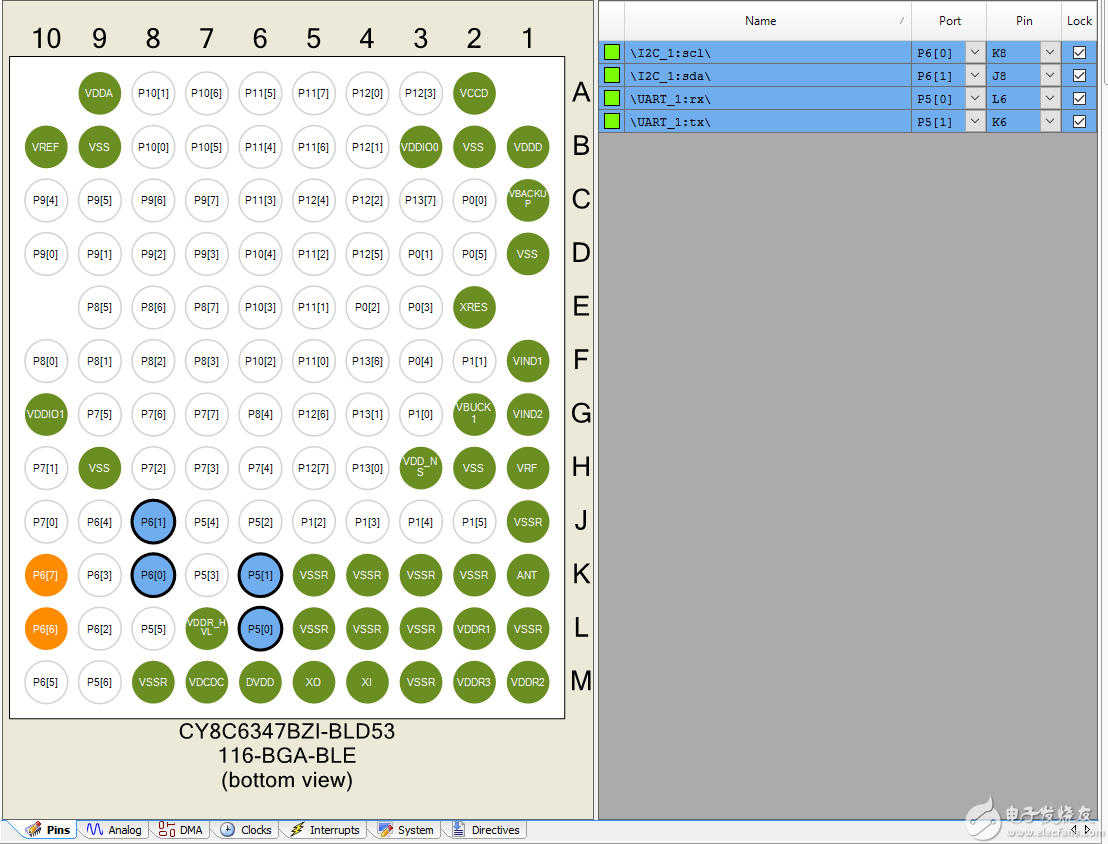
Task: Click the VDCDC pin
Action: pyautogui.click(x=206, y=682)
